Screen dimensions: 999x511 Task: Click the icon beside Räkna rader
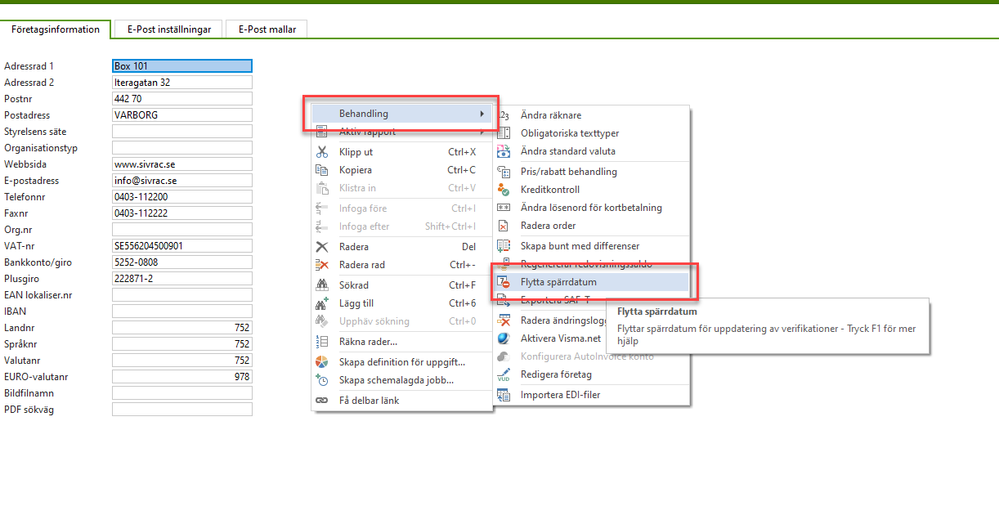(x=322, y=342)
